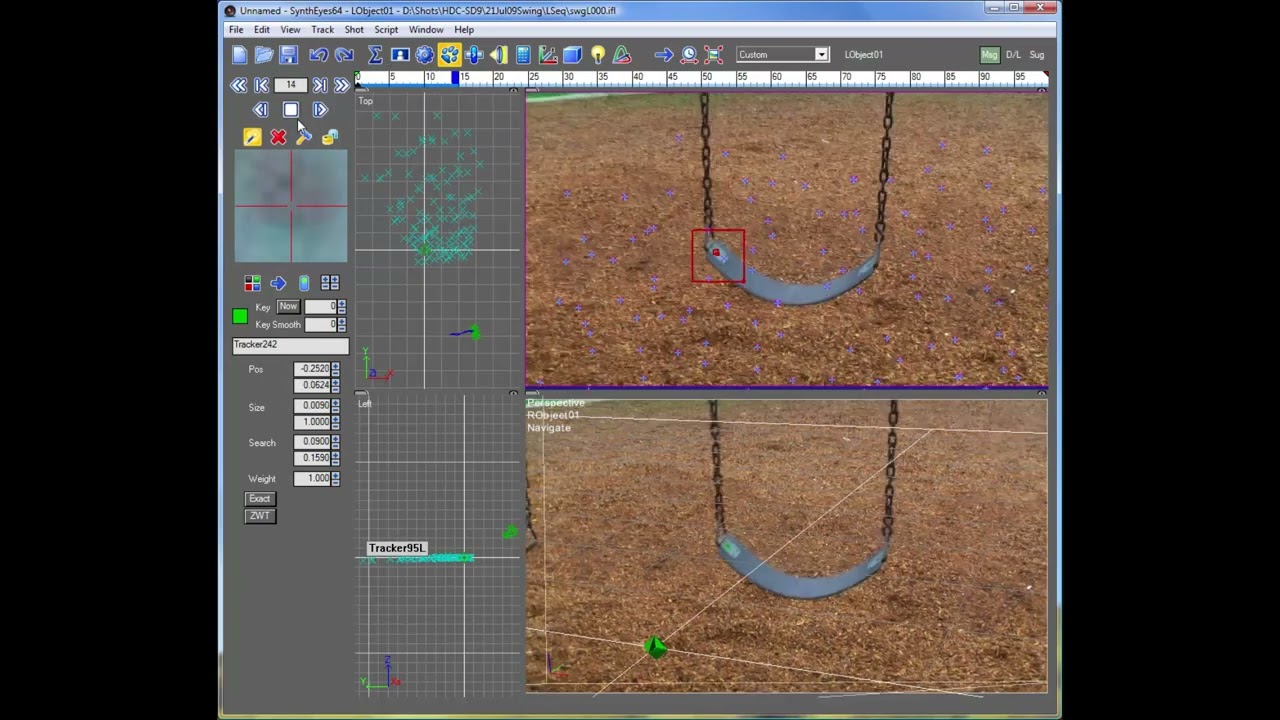This screenshot has height=720, width=1280.
Task: Adjust the Size 0.0090 spinner
Action: tap(335, 406)
